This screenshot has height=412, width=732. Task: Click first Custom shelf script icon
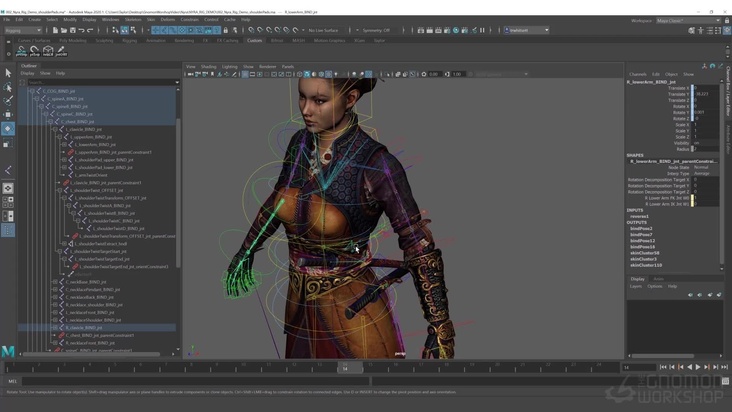pos(21,51)
